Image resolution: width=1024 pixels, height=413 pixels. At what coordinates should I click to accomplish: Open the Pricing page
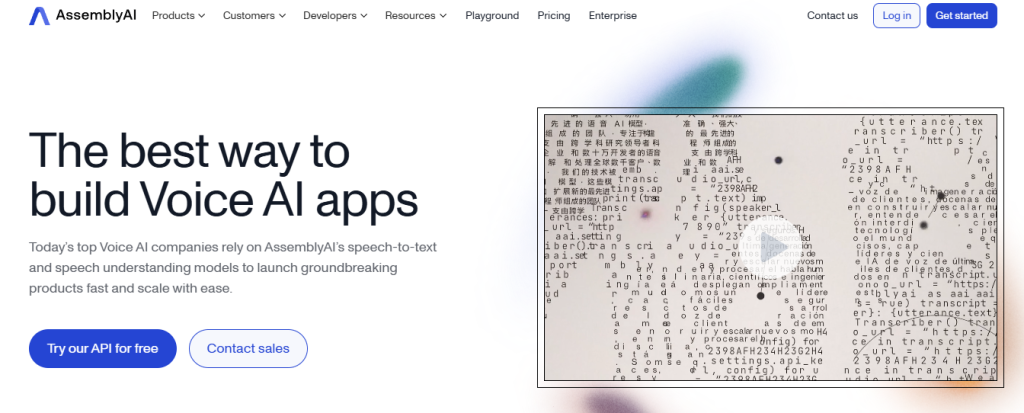point(553,16)
